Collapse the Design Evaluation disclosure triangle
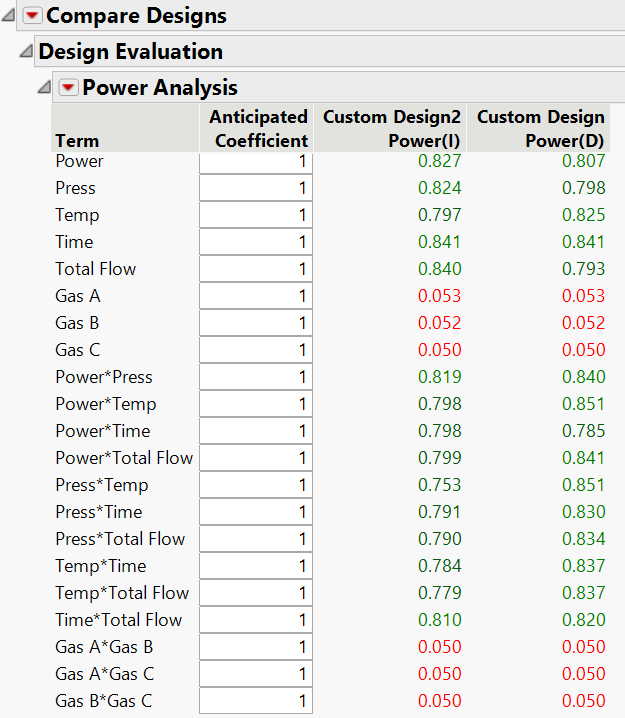Image resolution: width=625 pixels, height=718 pixels. (26, 51)
